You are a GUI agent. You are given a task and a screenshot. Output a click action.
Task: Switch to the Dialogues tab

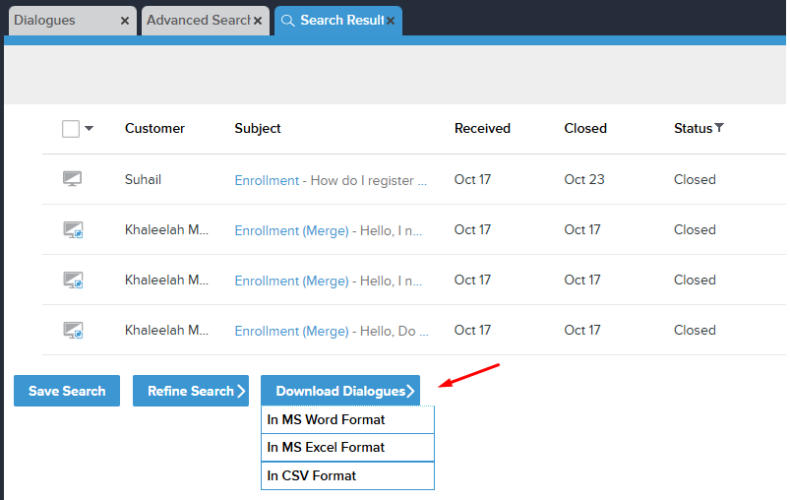tap(60, 20)
